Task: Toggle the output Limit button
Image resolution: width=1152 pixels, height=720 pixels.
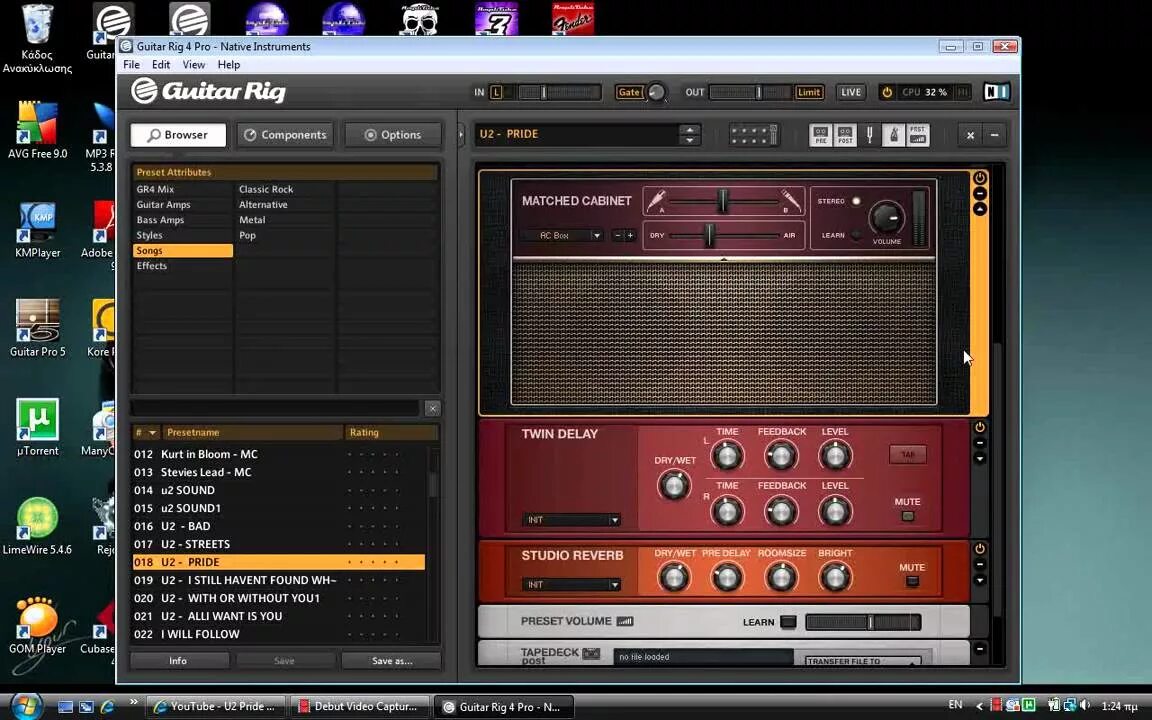Action: pos(809,92)
